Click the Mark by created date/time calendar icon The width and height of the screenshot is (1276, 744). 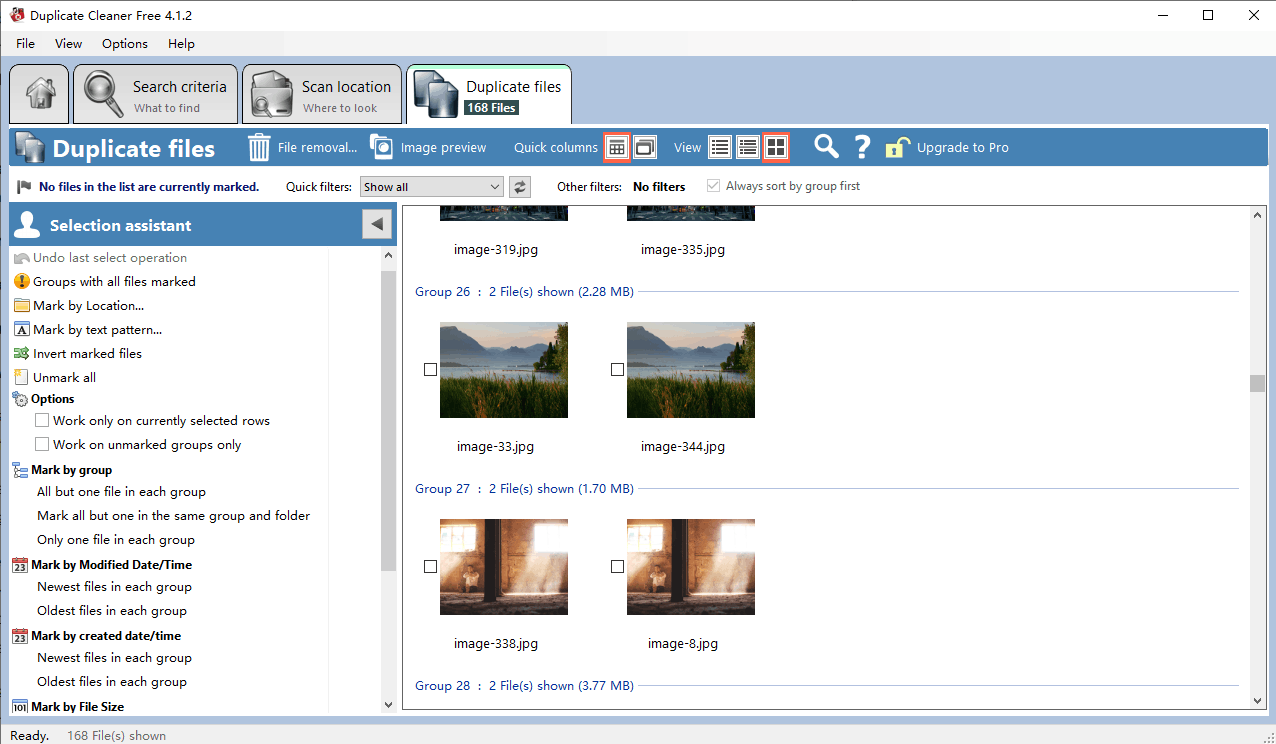21,636
